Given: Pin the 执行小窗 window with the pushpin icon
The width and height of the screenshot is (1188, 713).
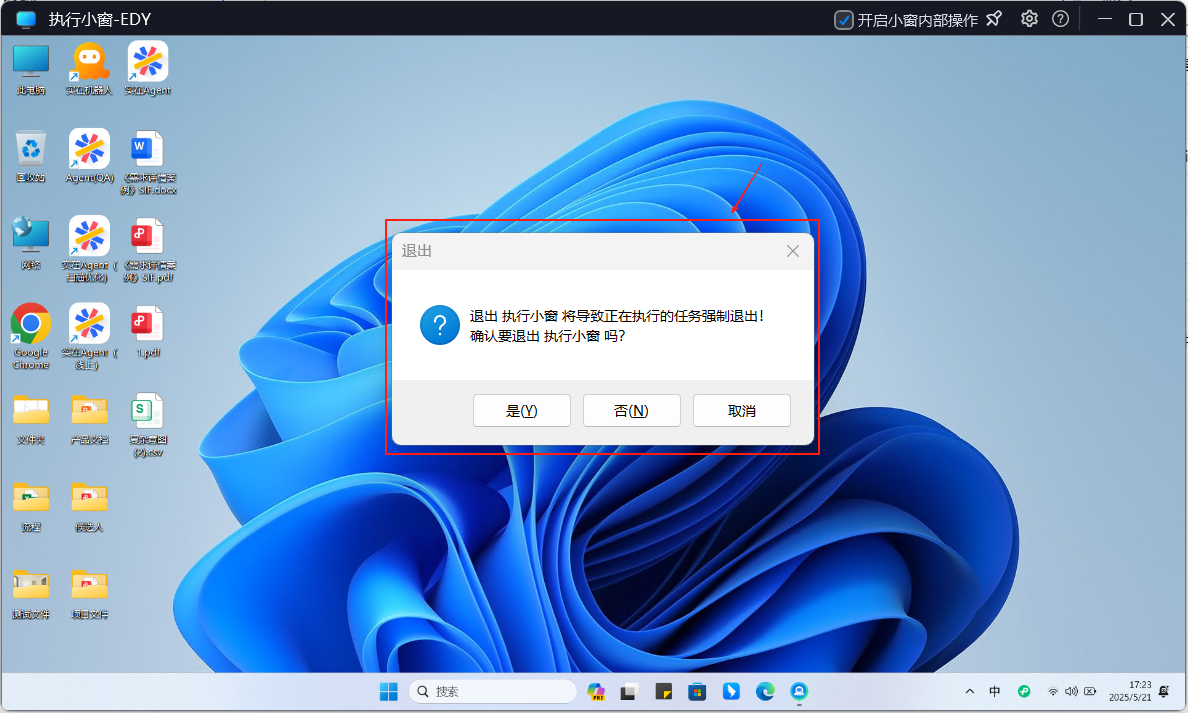Looking at the screenshot, I should [994, 19].
